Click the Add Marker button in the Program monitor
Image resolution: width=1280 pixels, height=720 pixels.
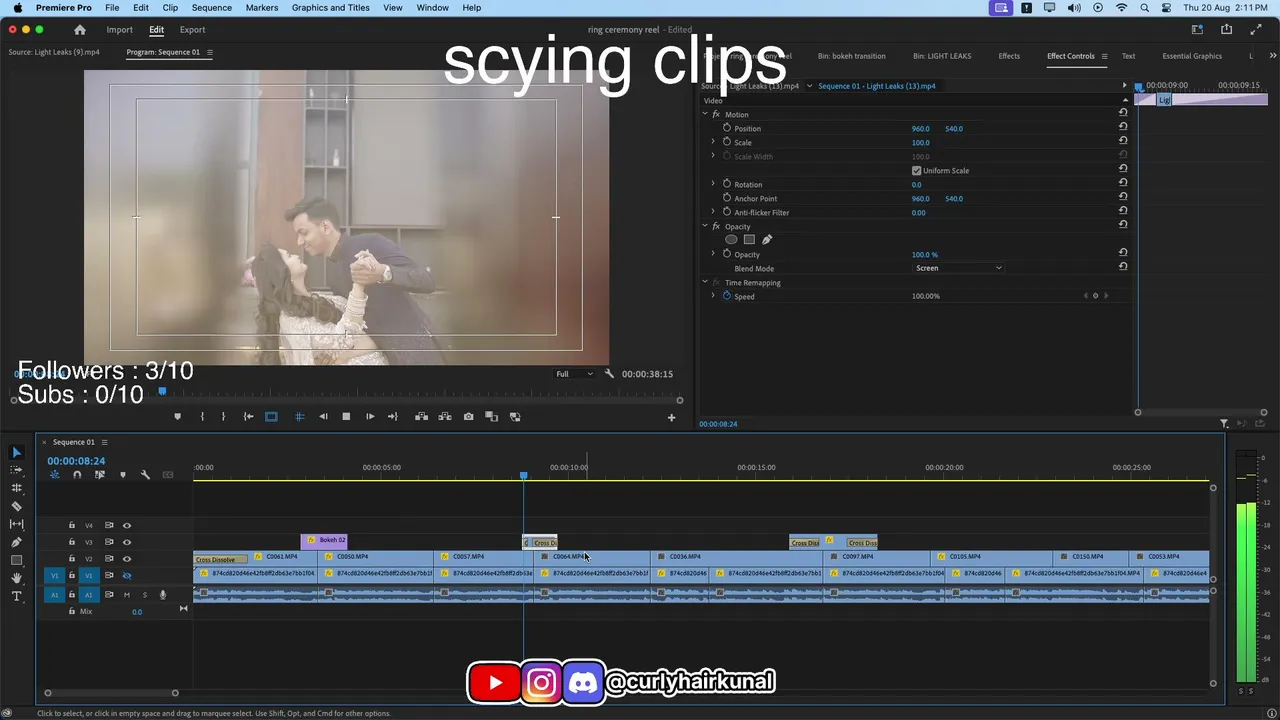pyautogui.click(x=178, y=417)
